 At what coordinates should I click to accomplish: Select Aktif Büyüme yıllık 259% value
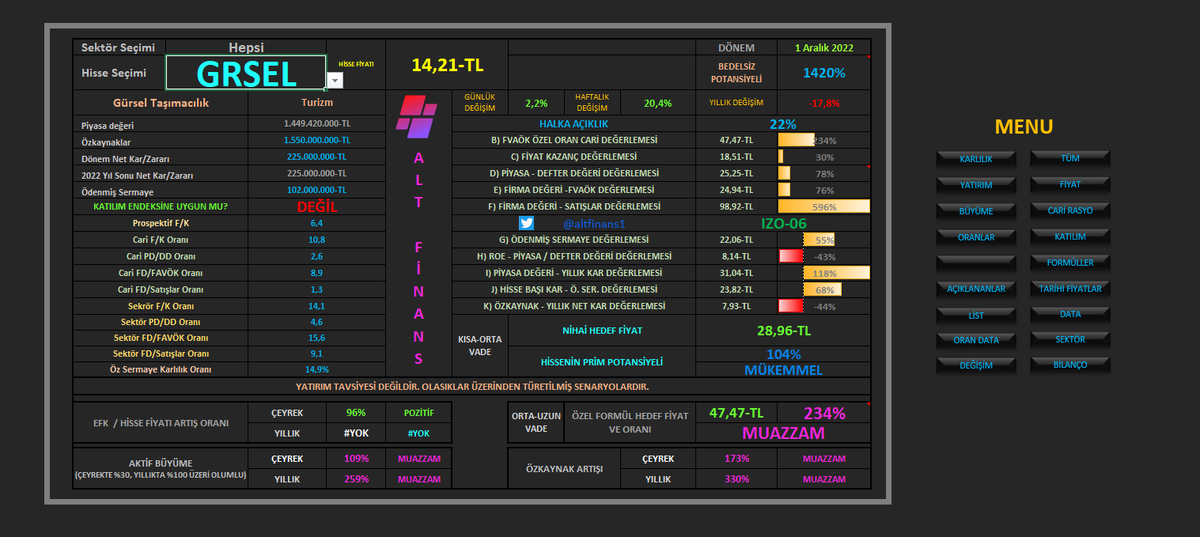pos(356,479)
